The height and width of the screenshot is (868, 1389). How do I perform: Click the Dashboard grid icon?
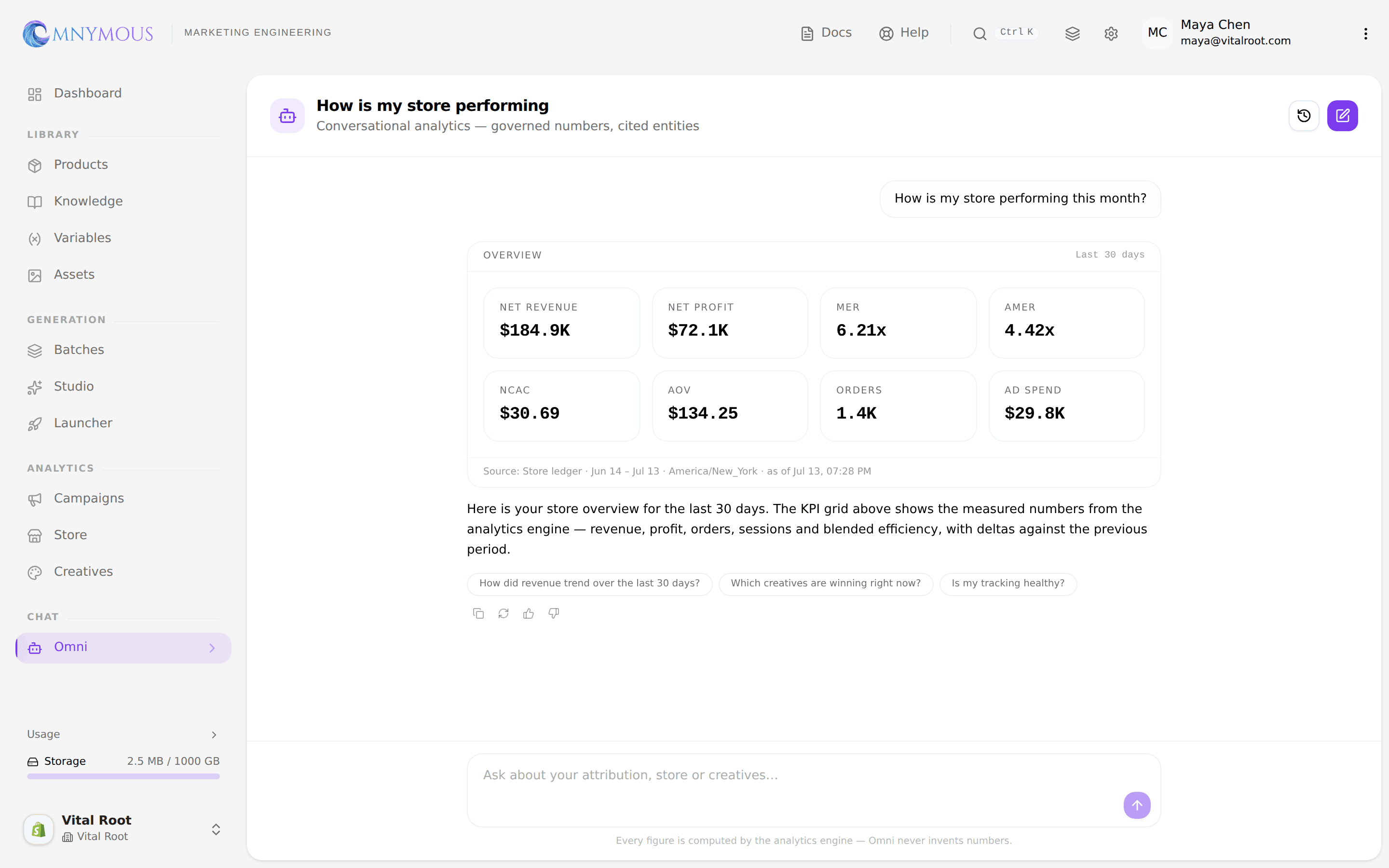pyautogui.click(x=35, y=95)
